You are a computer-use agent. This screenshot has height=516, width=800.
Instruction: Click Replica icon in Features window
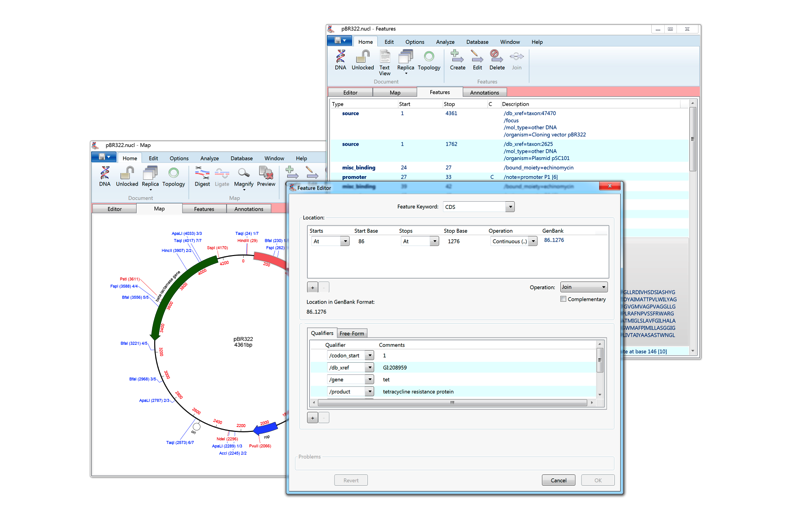click(x=406, y=61)
